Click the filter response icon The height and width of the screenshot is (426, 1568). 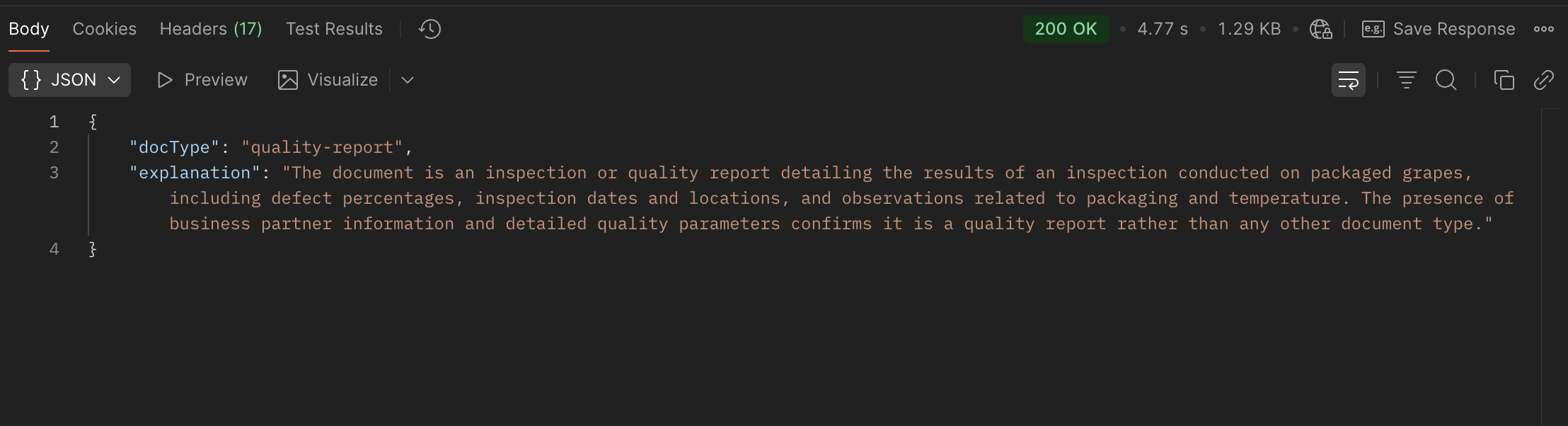click(x=1406, y=80)
